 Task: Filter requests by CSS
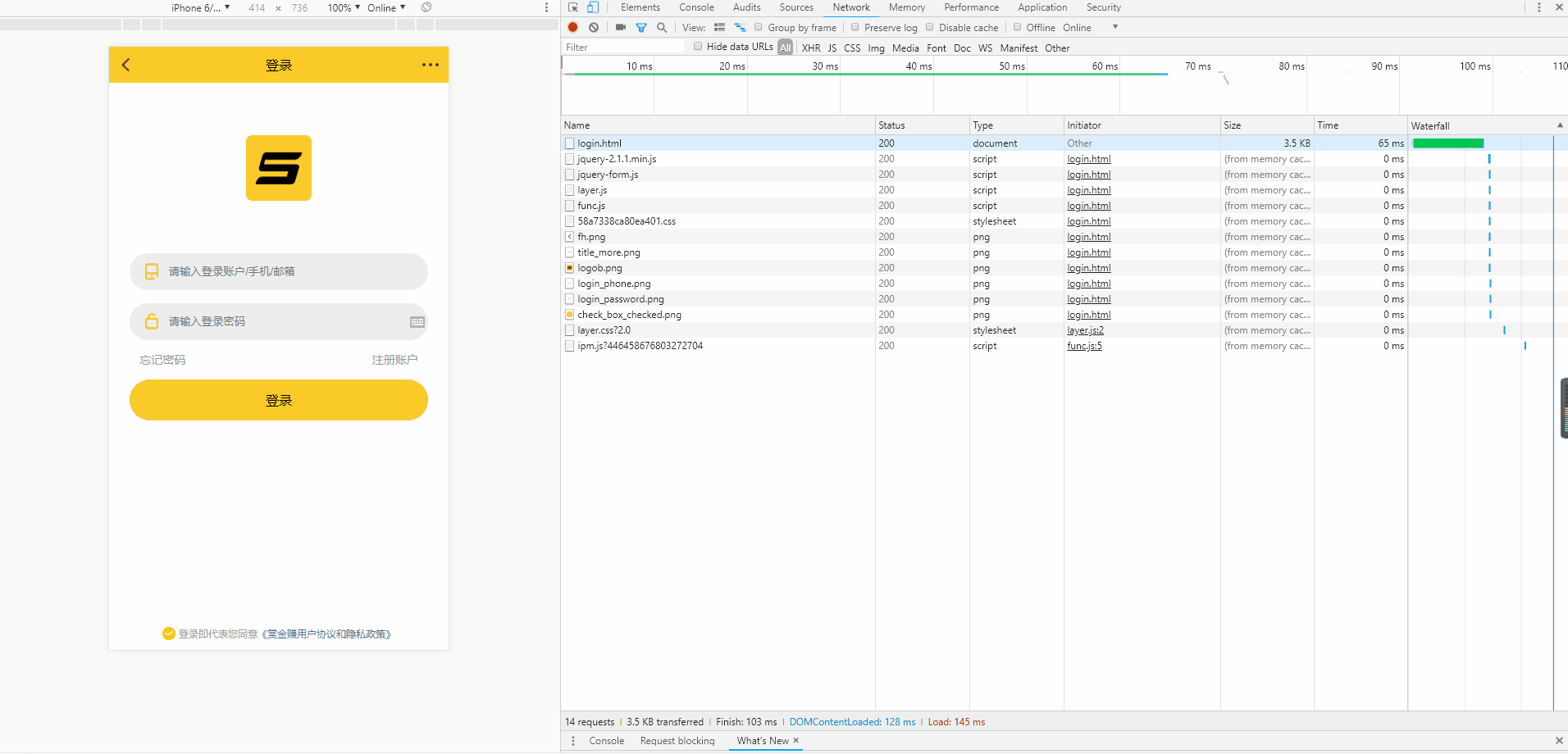point(853,48)
